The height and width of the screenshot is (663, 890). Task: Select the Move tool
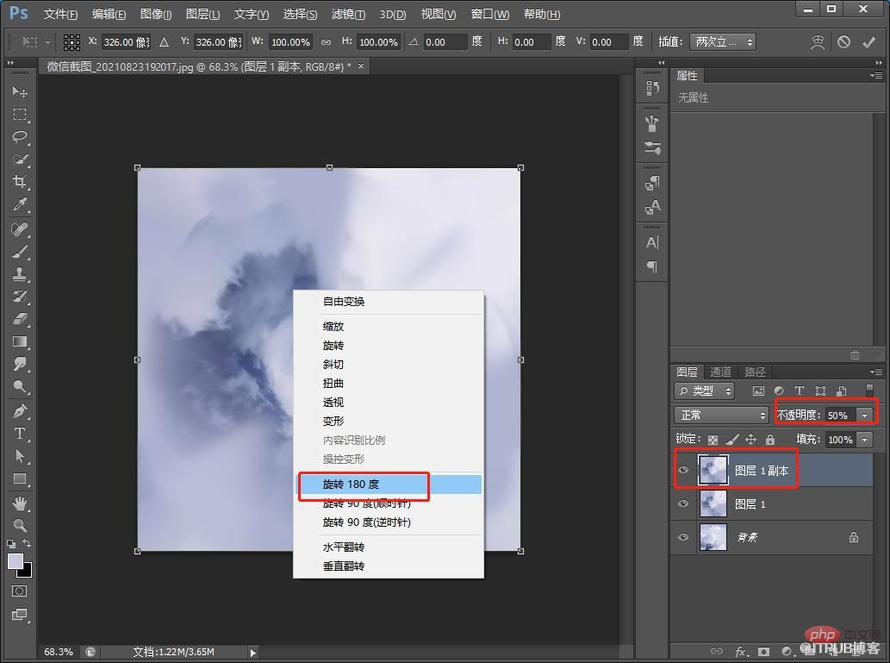pos(20,91)
